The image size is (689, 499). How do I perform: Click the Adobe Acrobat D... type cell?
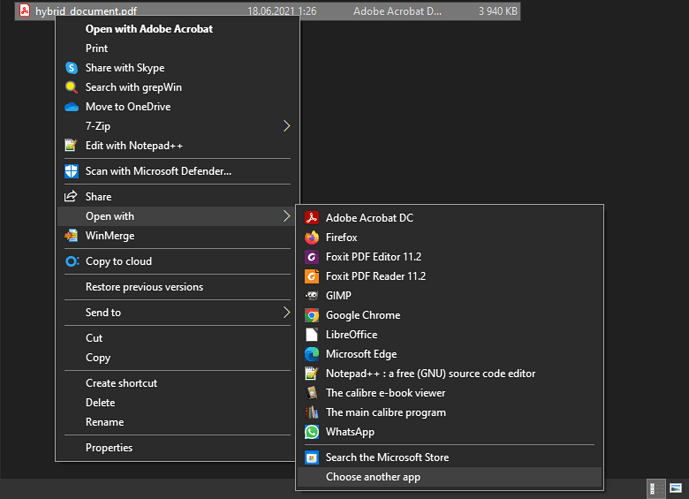(397, 11)
